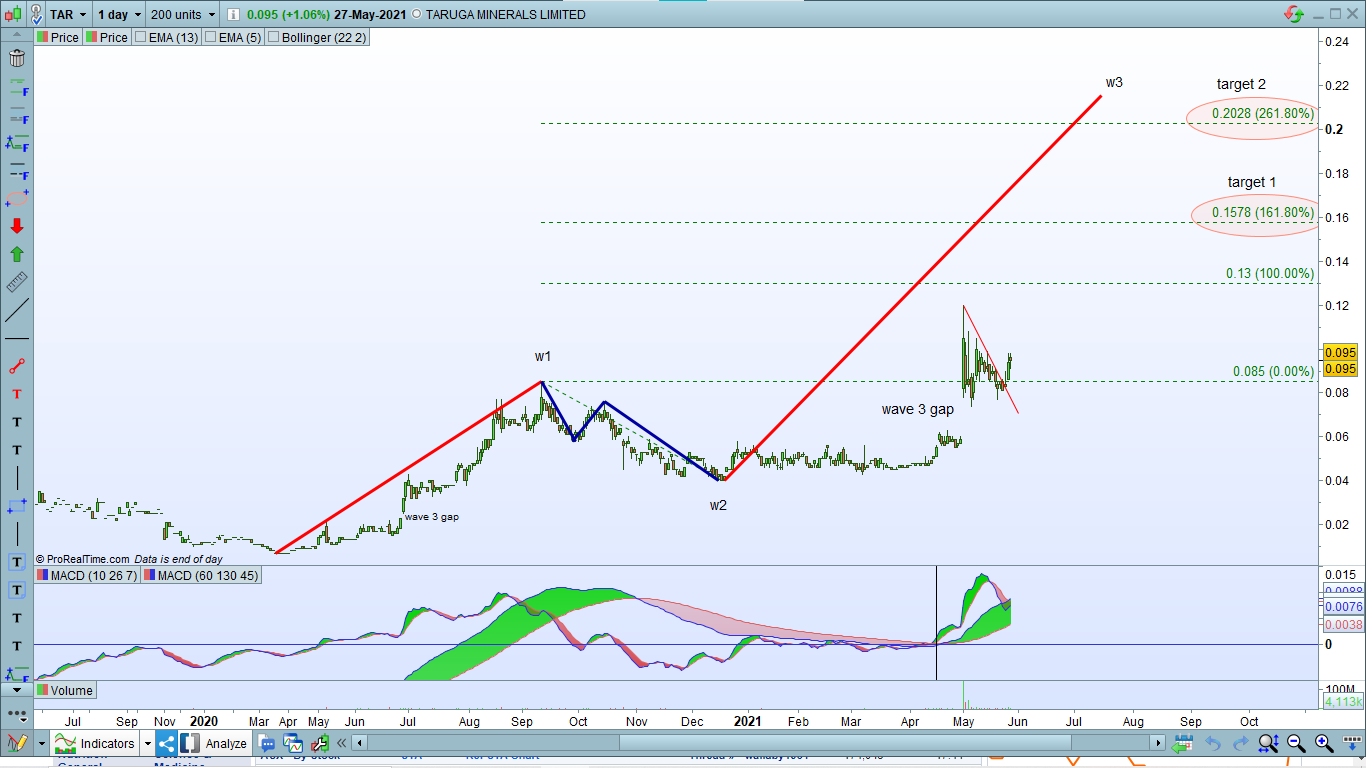Click the '0.2028 (261.80%)' Fibonacci label

pos(1262,114)
